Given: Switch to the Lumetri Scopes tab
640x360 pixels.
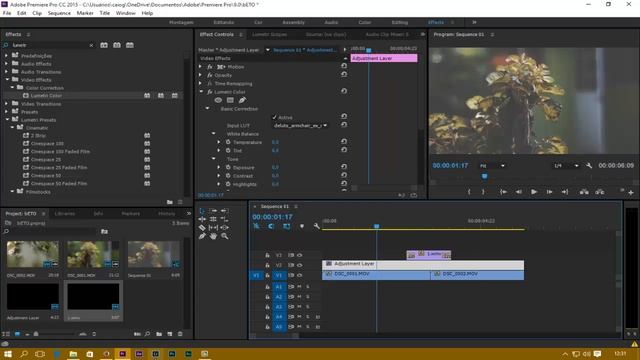Looking at the screenshot, I should pos(269,35).
